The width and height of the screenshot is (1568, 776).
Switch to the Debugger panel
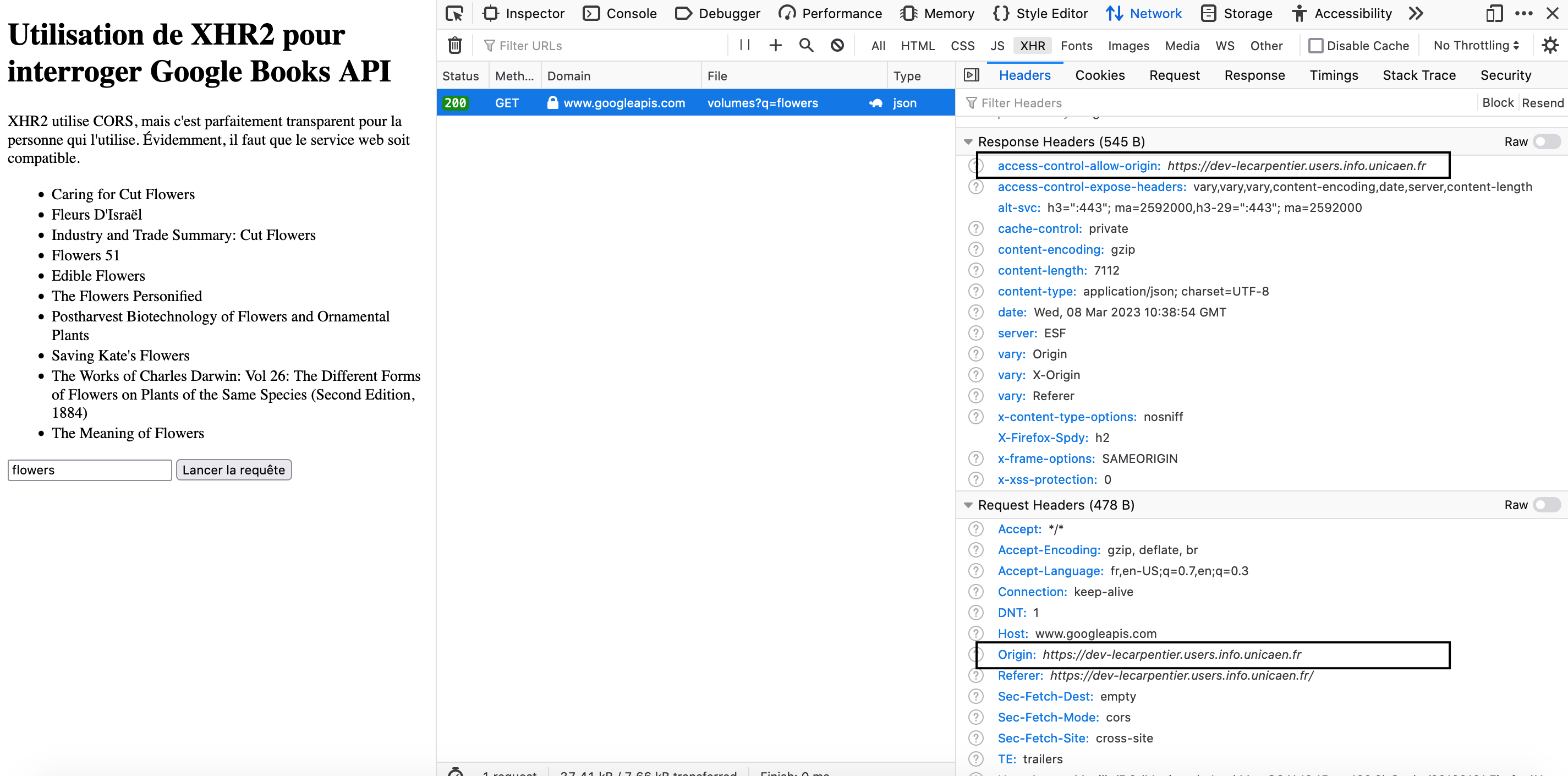click(717, 13)
